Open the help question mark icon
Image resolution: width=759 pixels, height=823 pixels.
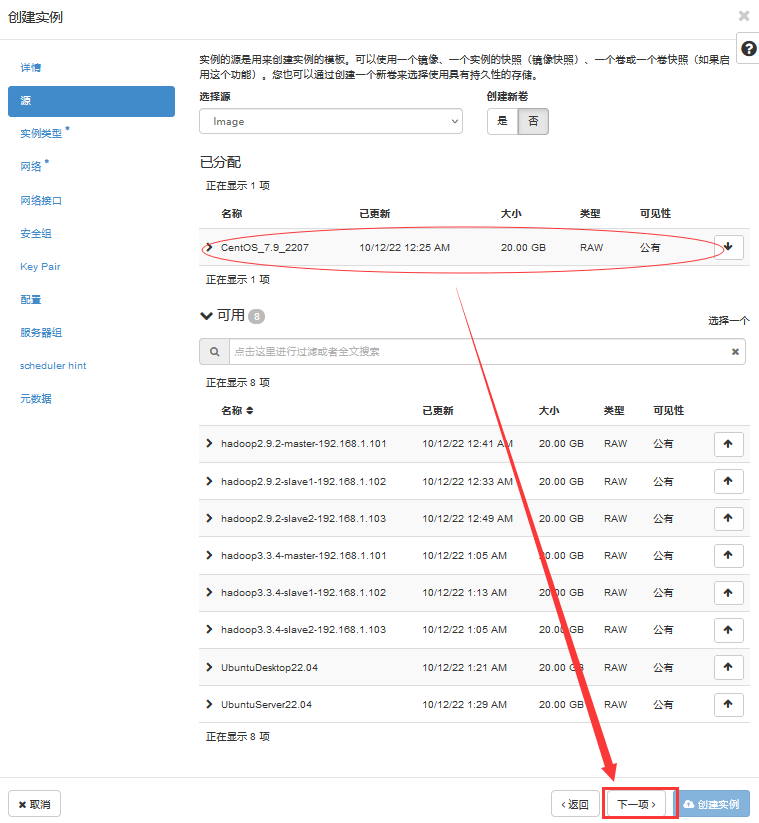click(748, 49)
